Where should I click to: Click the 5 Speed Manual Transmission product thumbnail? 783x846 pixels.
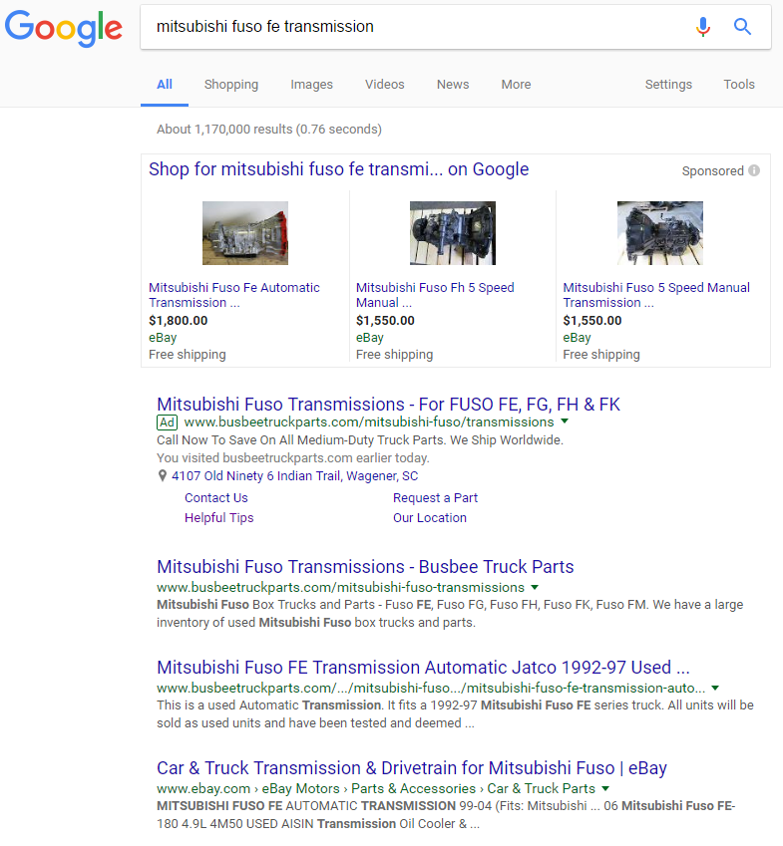pyautogui.click(x=660, y=233)
